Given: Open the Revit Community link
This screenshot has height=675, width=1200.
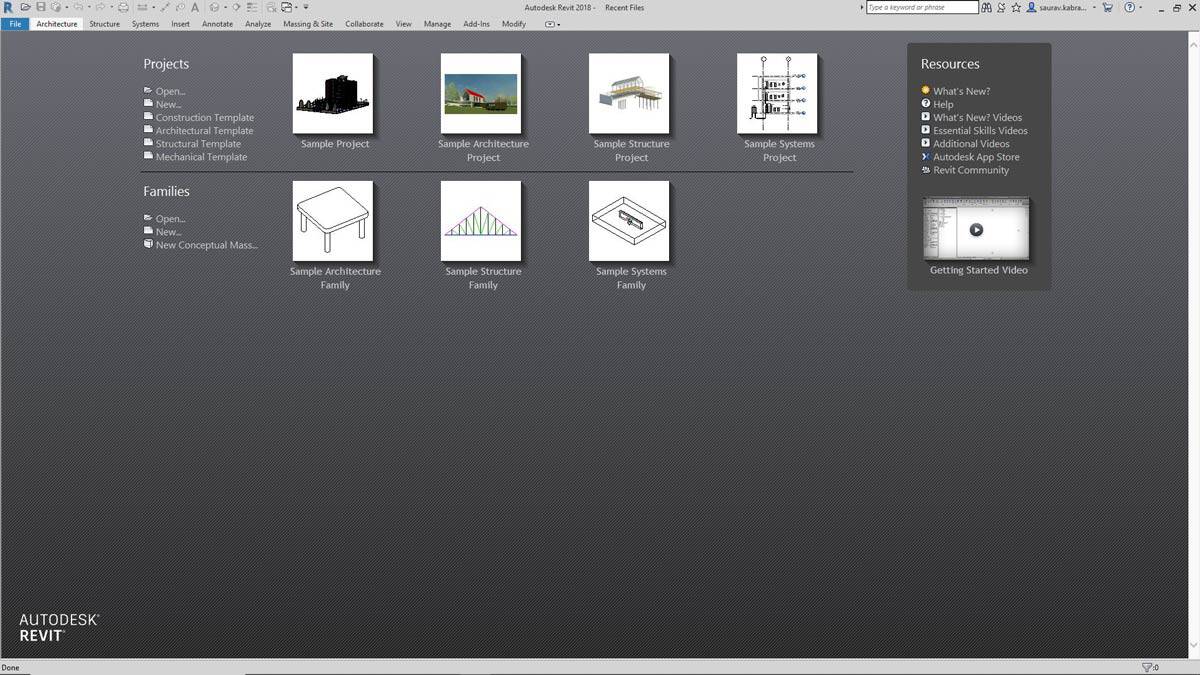Looking at the screenshot, I should [971, 170].
